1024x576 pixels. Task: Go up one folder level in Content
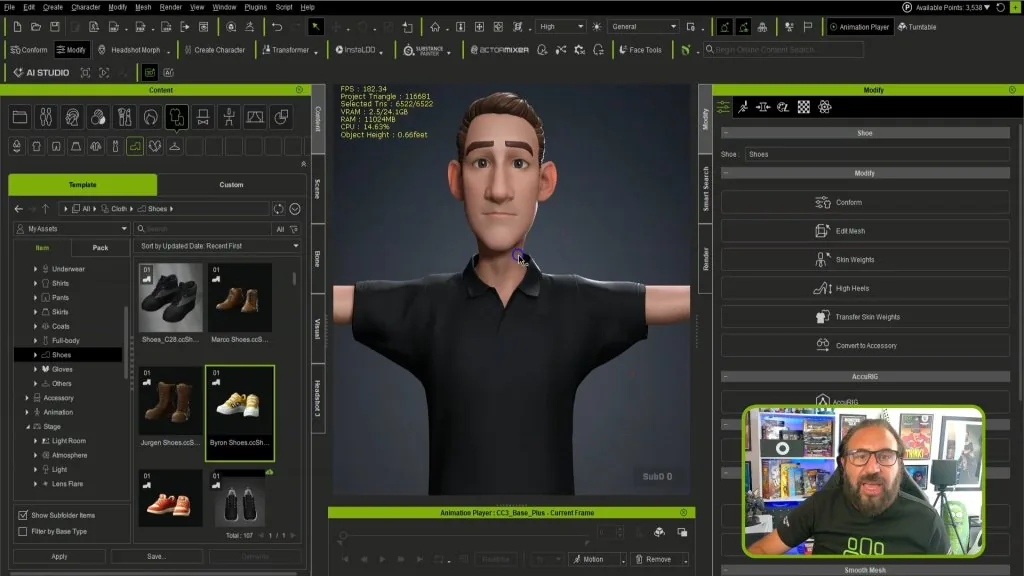(45, 209)
